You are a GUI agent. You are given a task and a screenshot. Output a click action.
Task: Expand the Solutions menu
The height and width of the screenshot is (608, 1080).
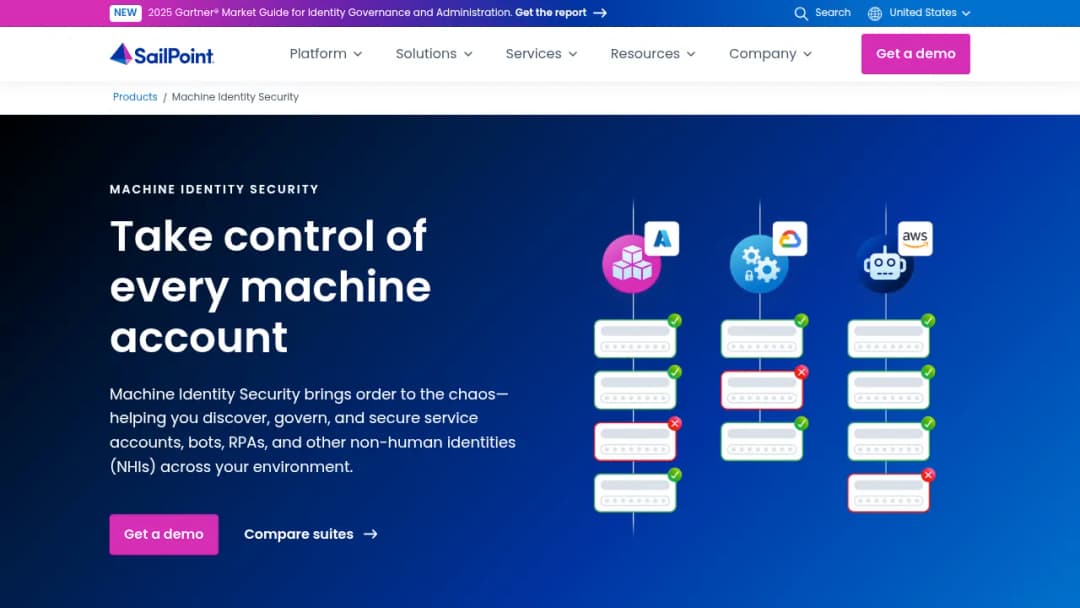(x=434, y=54)
